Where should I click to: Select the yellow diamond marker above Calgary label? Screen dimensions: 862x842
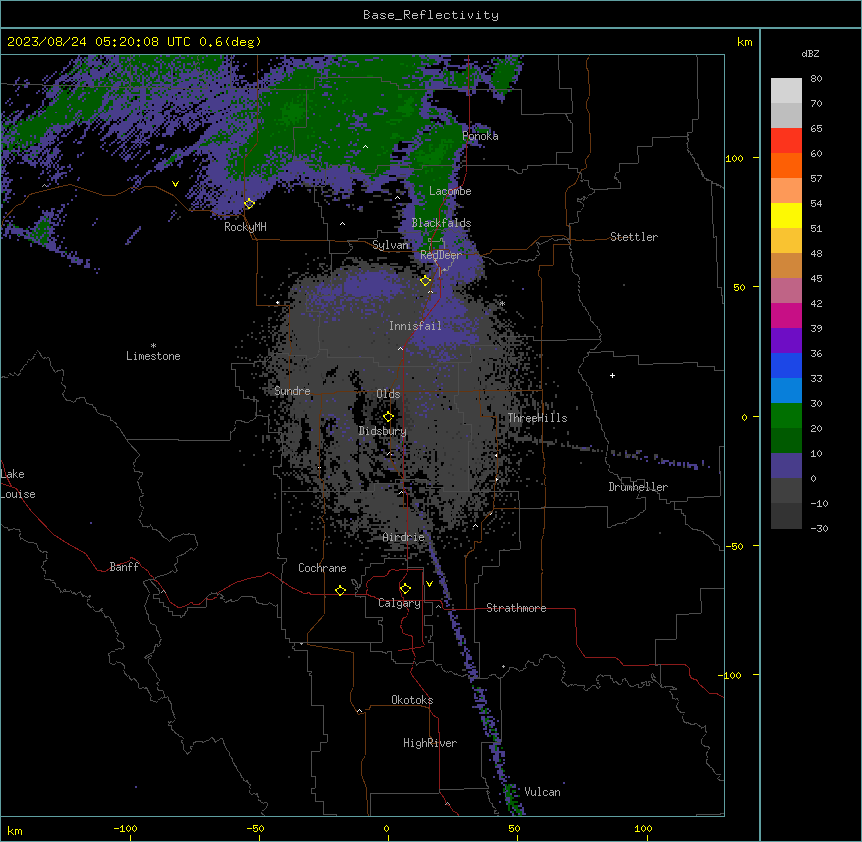click(405, 589)
